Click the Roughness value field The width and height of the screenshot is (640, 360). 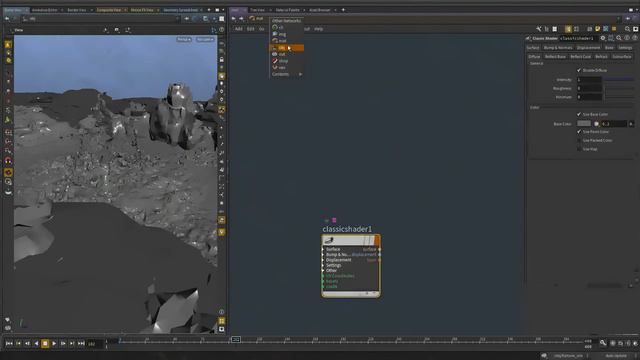(589, 88)
